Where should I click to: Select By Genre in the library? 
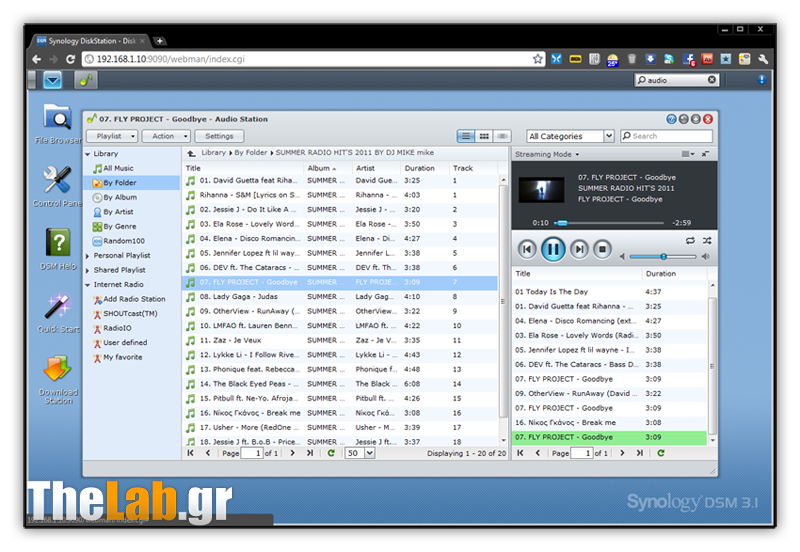point(114,227)
